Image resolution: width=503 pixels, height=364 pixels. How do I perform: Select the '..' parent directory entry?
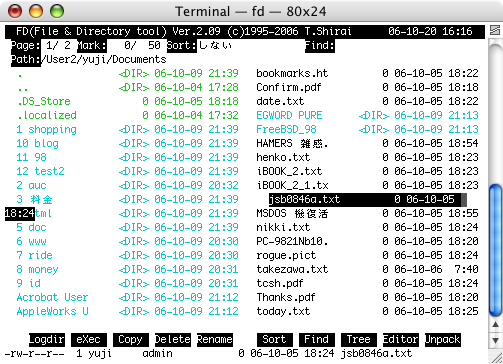(128, 87)
